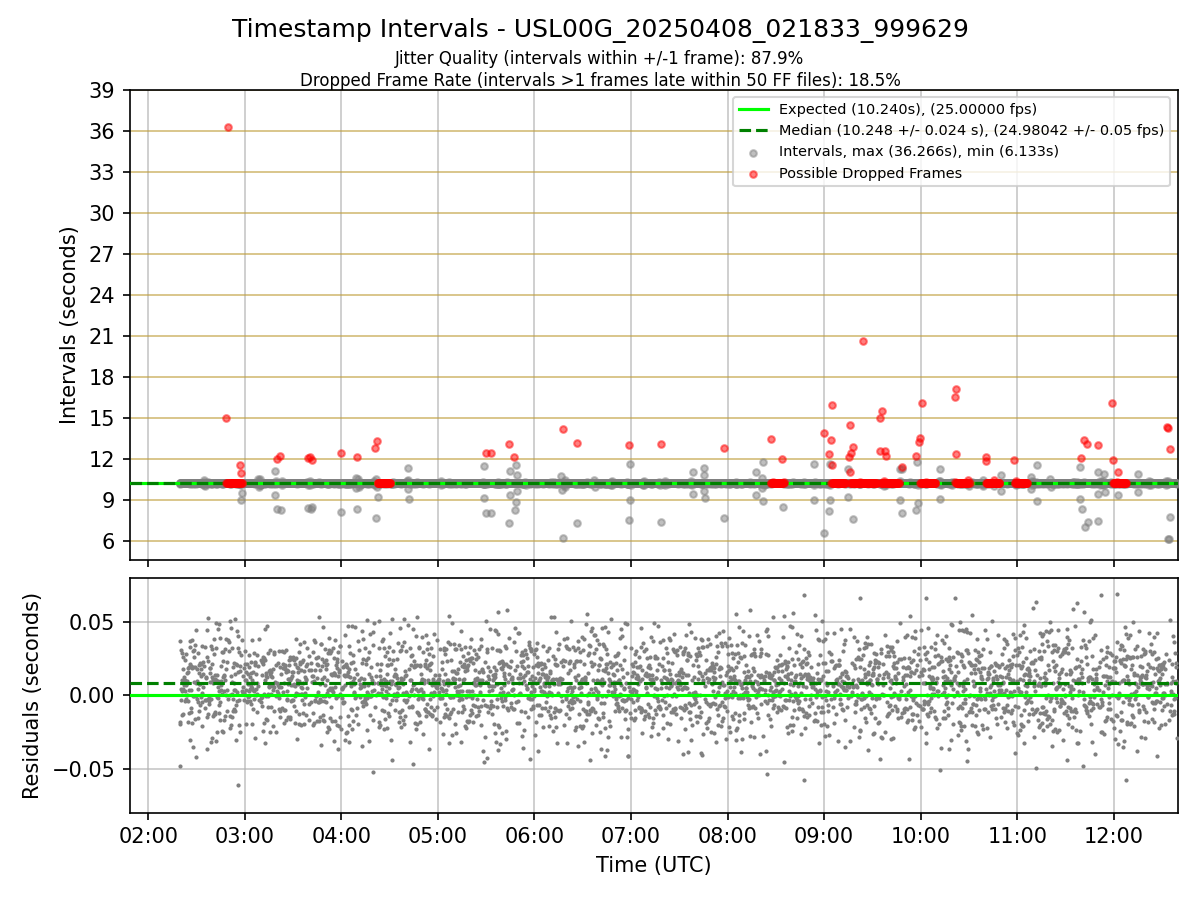Screen dimensions: 1200x900
Task: Click the legend entry 'Possible Dropped Frames'
Action: [x=870, y=173]
